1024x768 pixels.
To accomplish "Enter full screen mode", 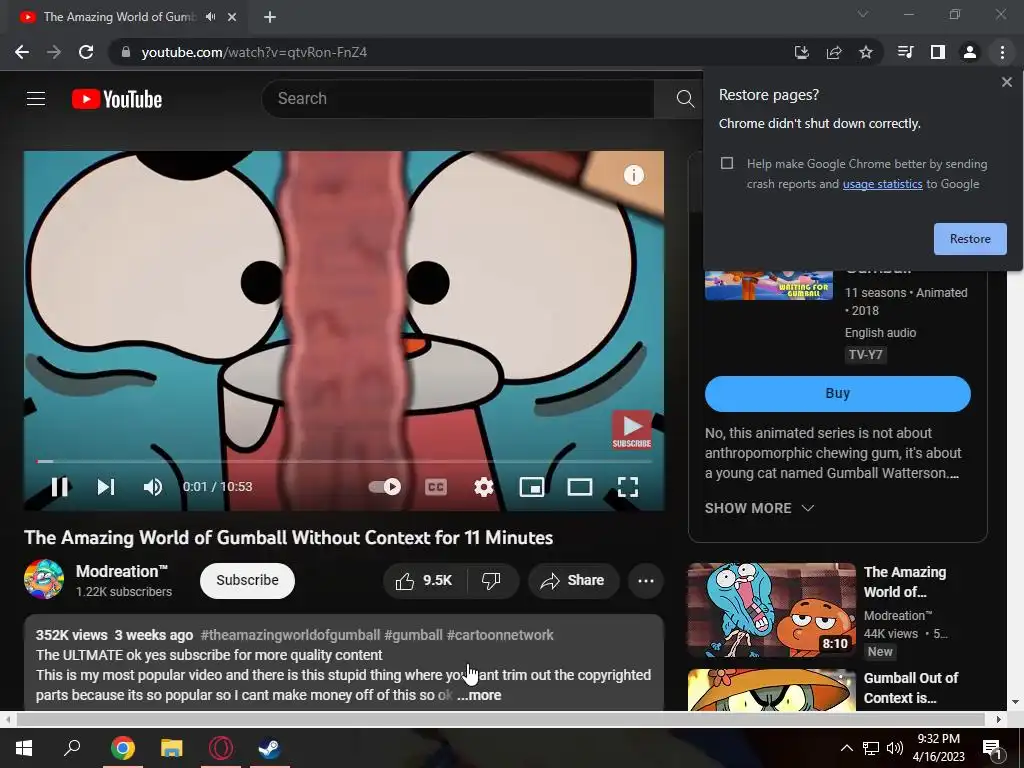I will click(x=628, y=487).
